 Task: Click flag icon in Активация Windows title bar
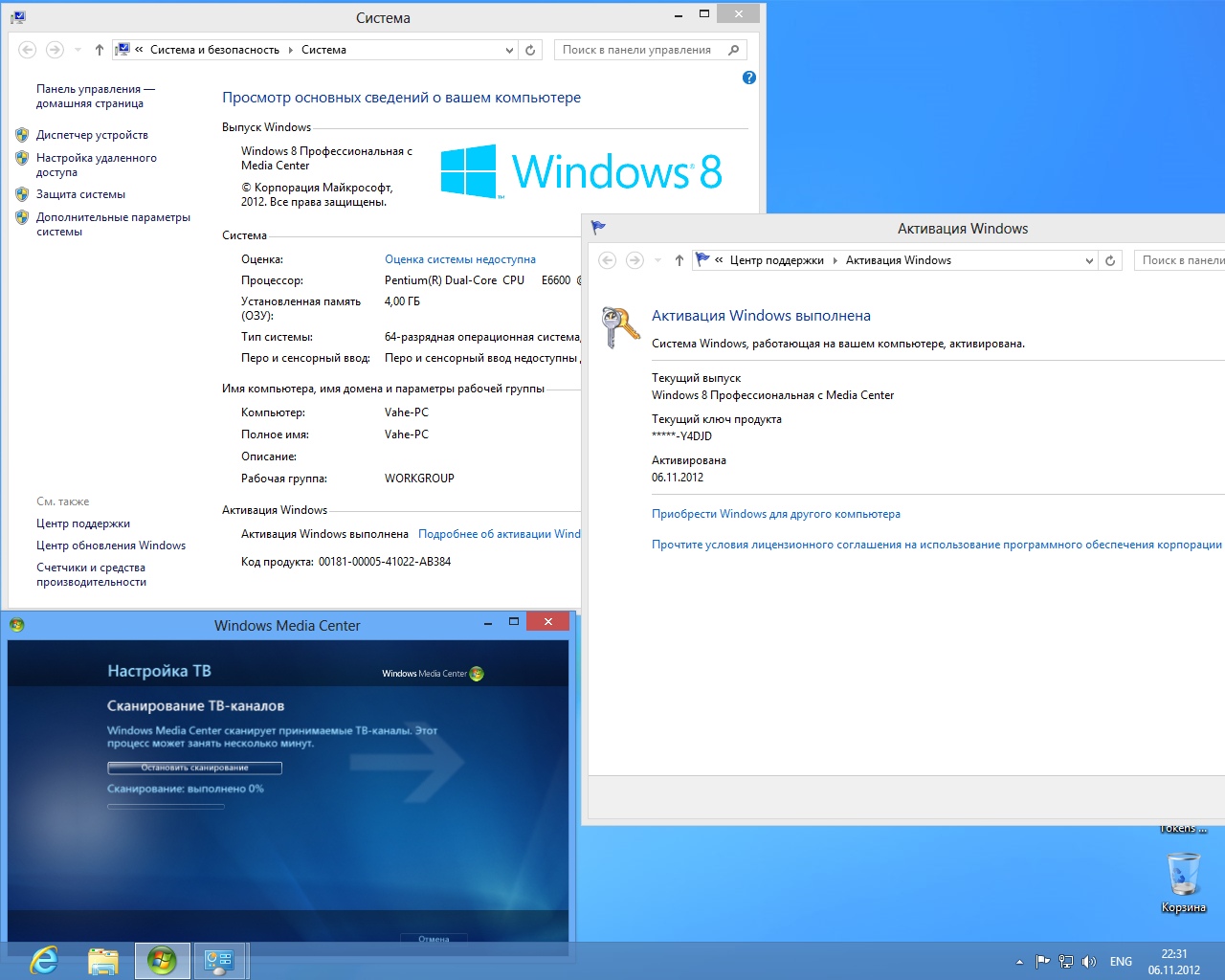(599, 228)
